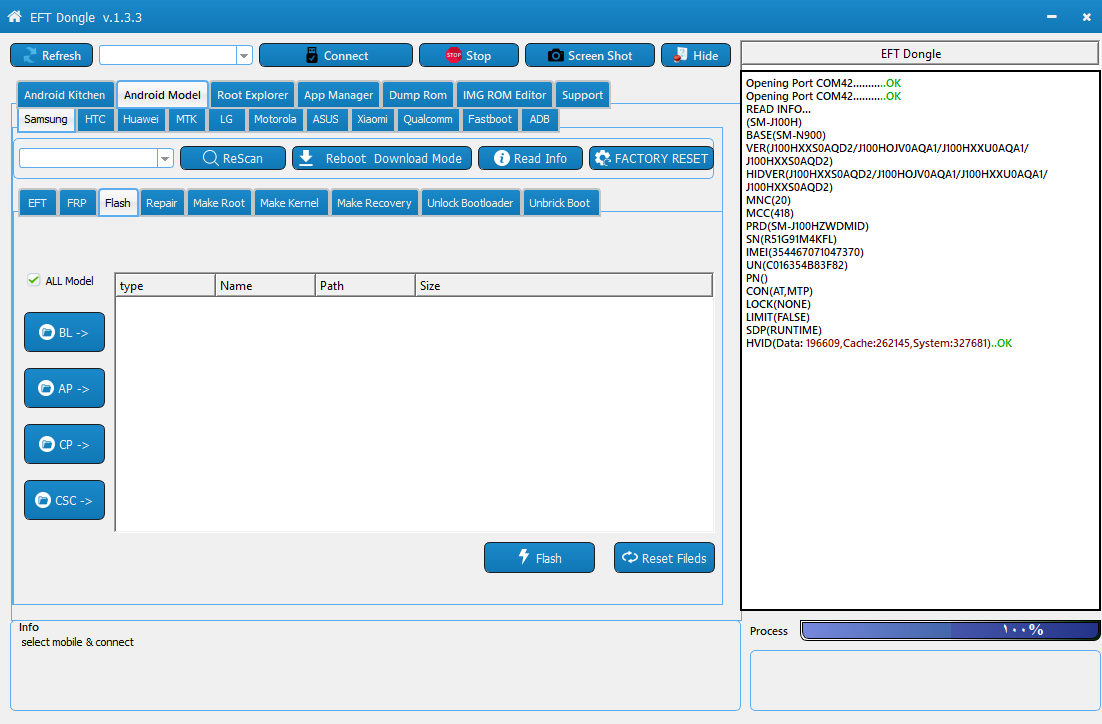Click the AP -> file button
The width and height of the screenshot is (1102, 724).
point(65,388)
